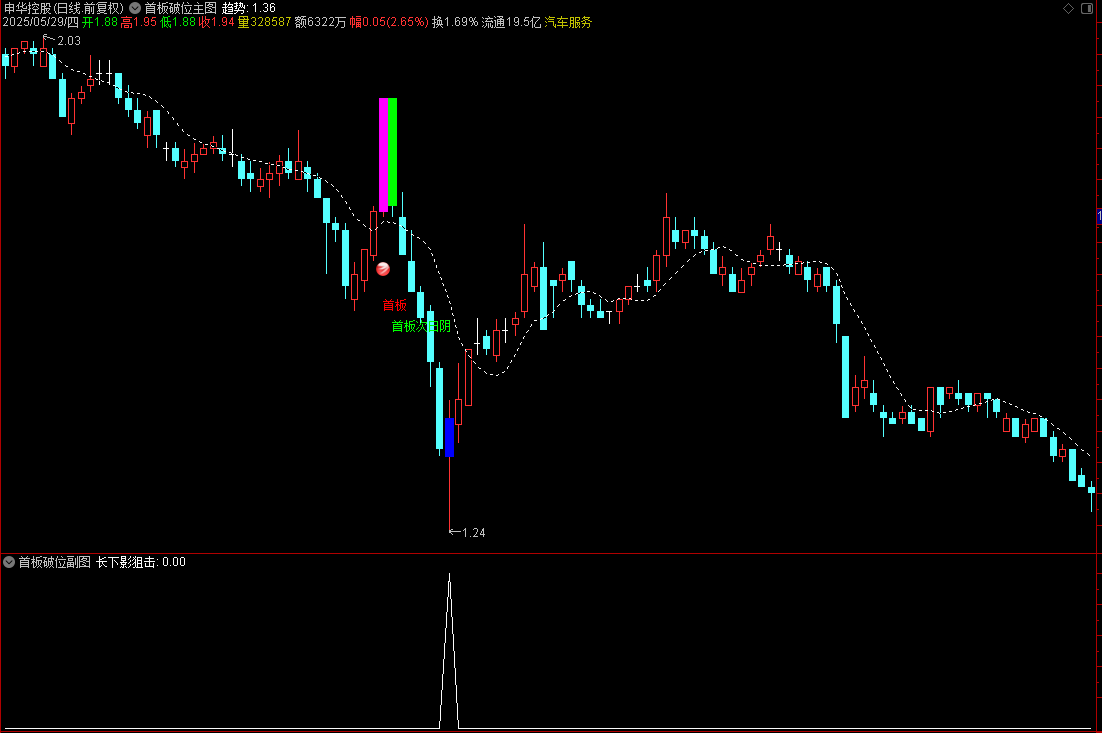Click the green 首板次日阴 annotation

(x=421, y=326)
